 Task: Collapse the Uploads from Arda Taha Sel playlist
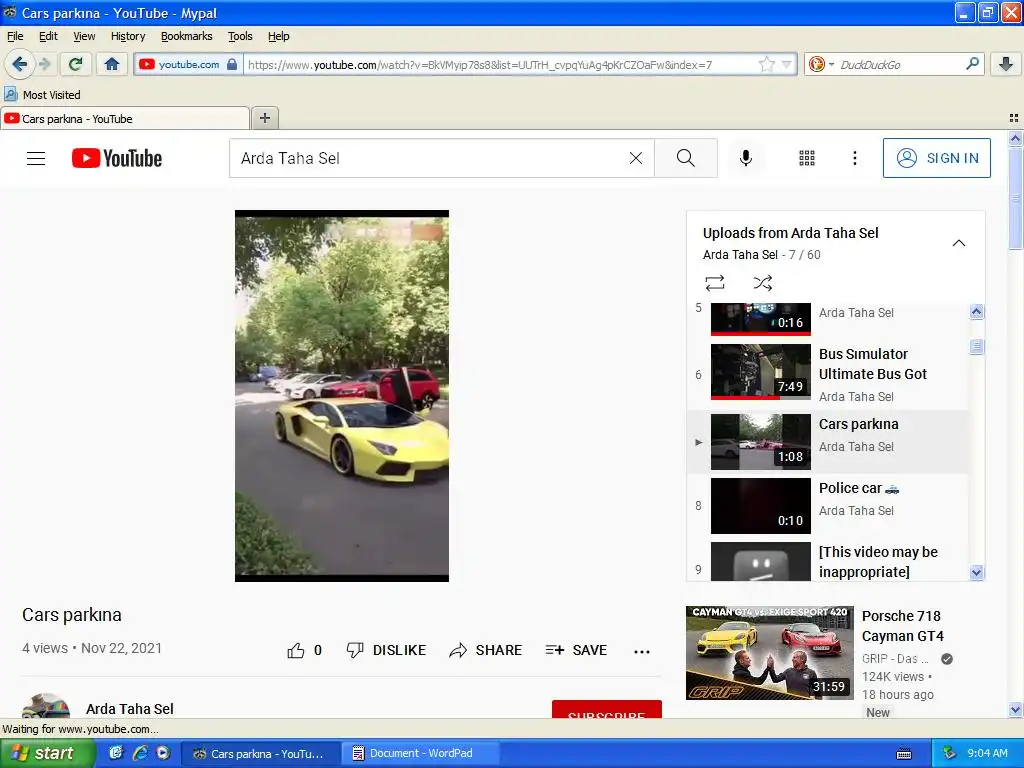coord(958,243)
